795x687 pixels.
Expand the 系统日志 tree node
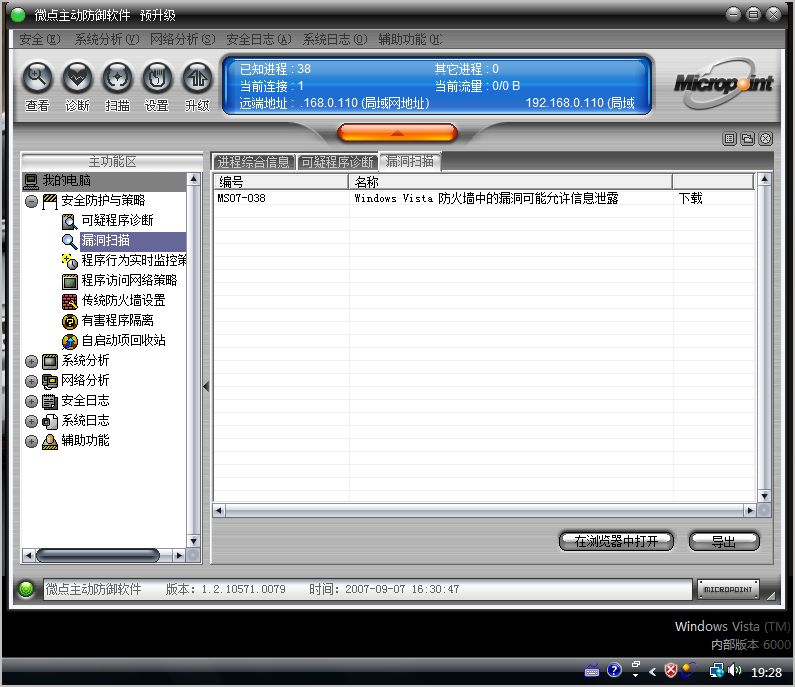(x=31, y=421)
